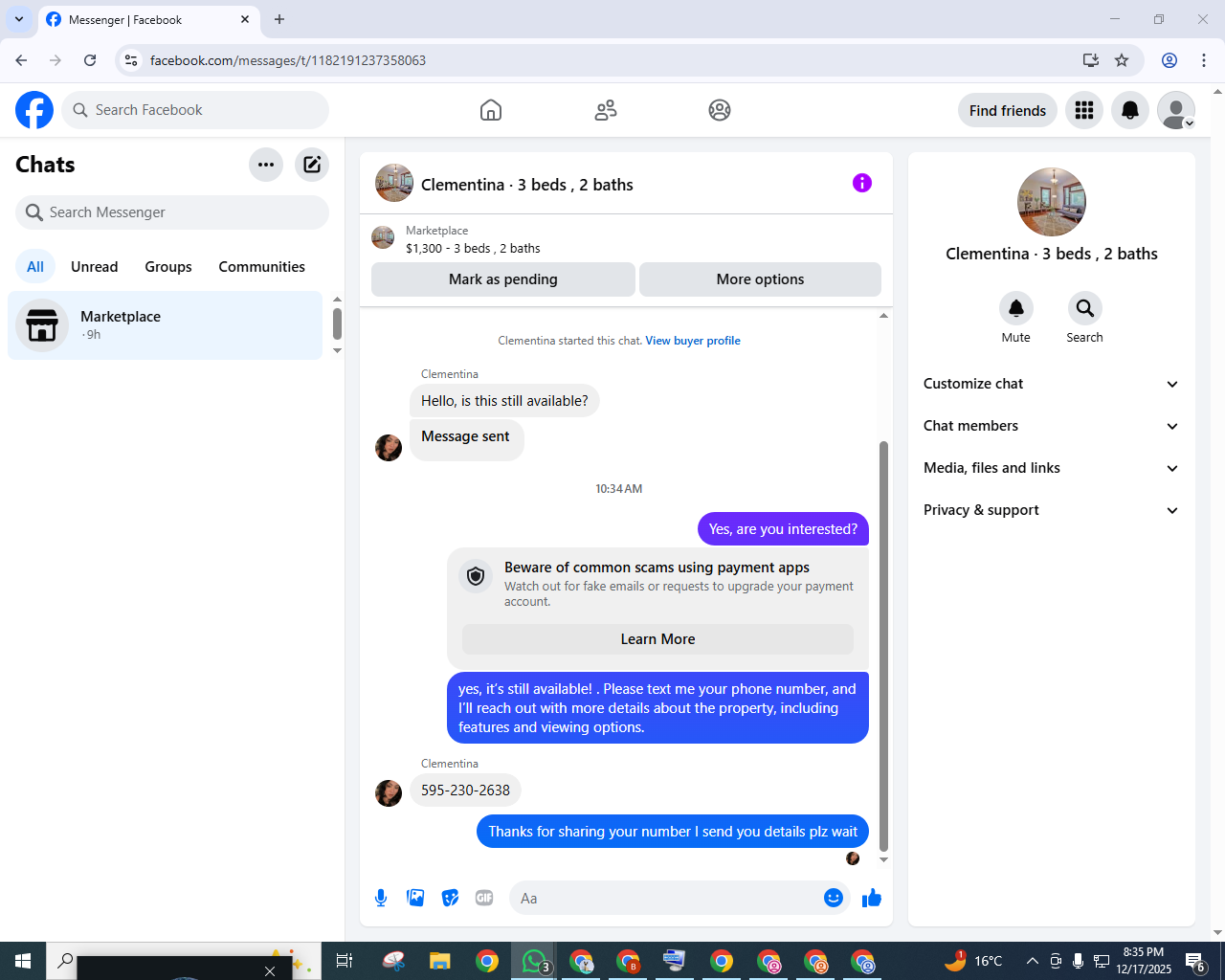Open Chrome three-dot menu
The height and width of the screenshot is (980, 1225).
click(1204, 60)
